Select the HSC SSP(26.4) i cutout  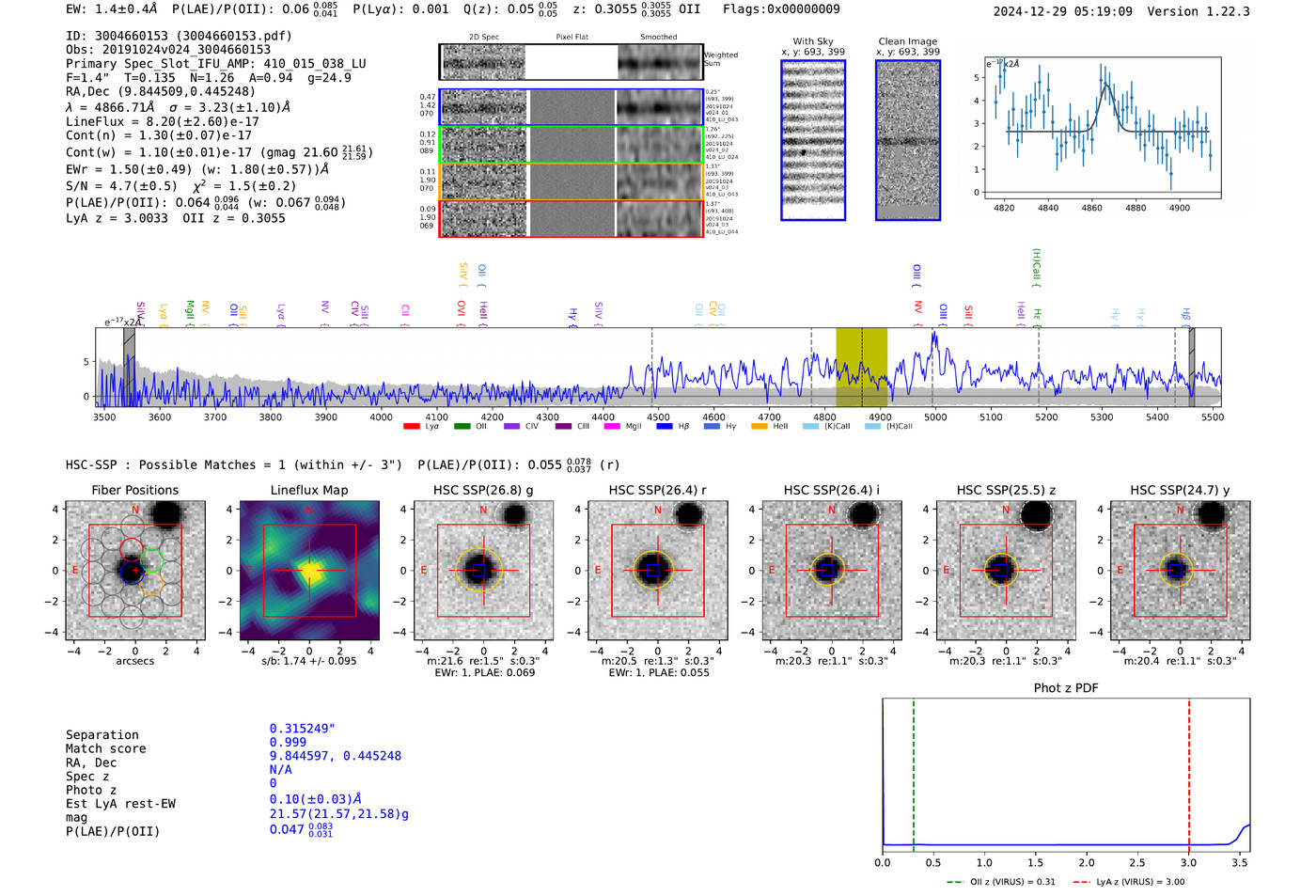(831, 571)
